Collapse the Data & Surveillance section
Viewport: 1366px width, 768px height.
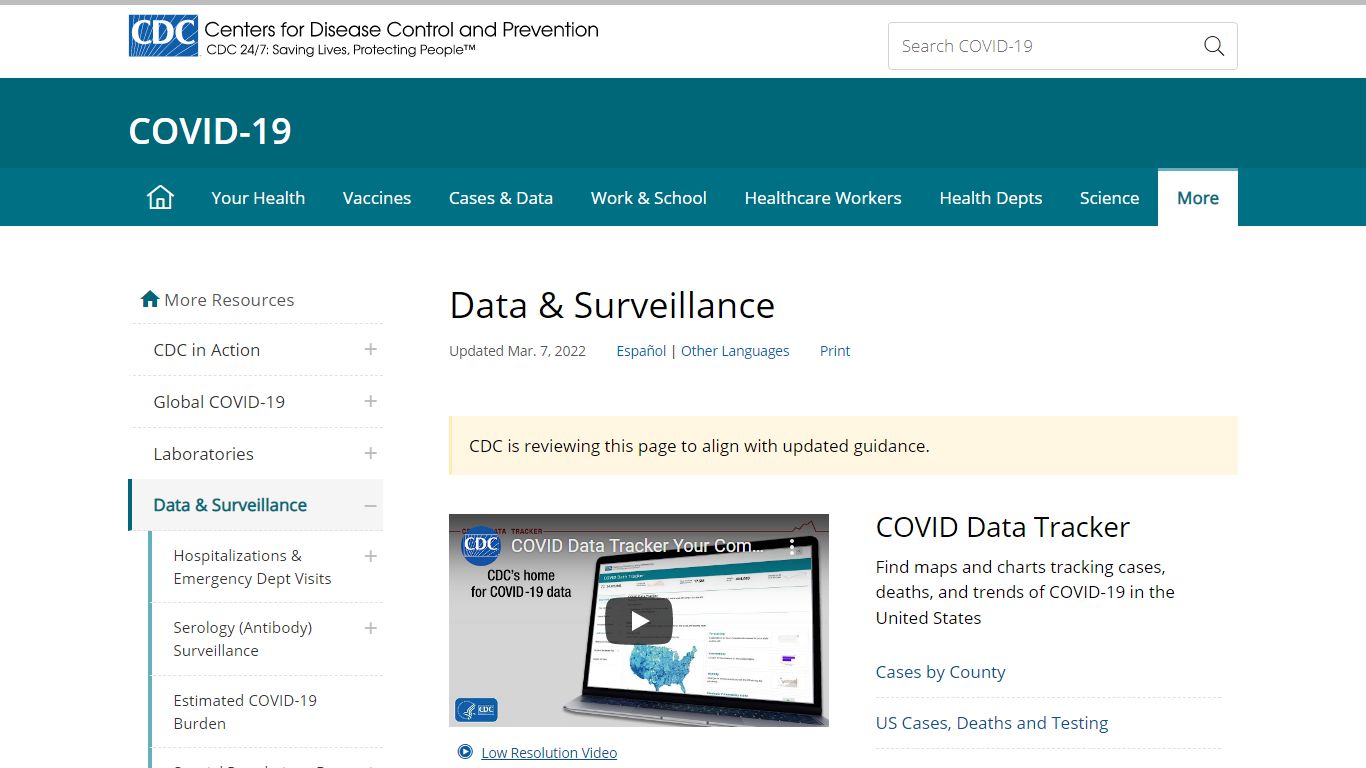click(x=370, y=505)
